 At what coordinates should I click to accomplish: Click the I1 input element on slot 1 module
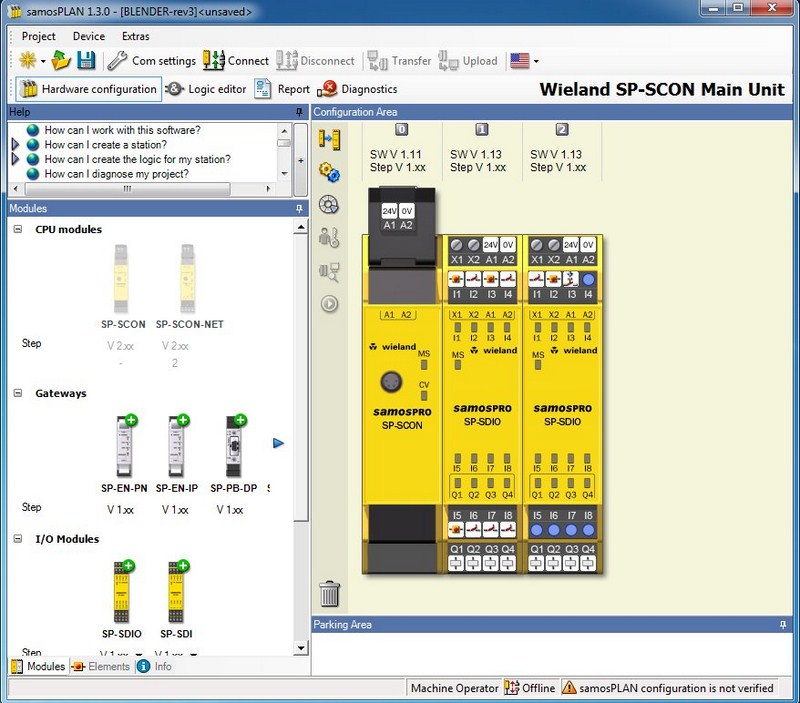pos(456,280)
